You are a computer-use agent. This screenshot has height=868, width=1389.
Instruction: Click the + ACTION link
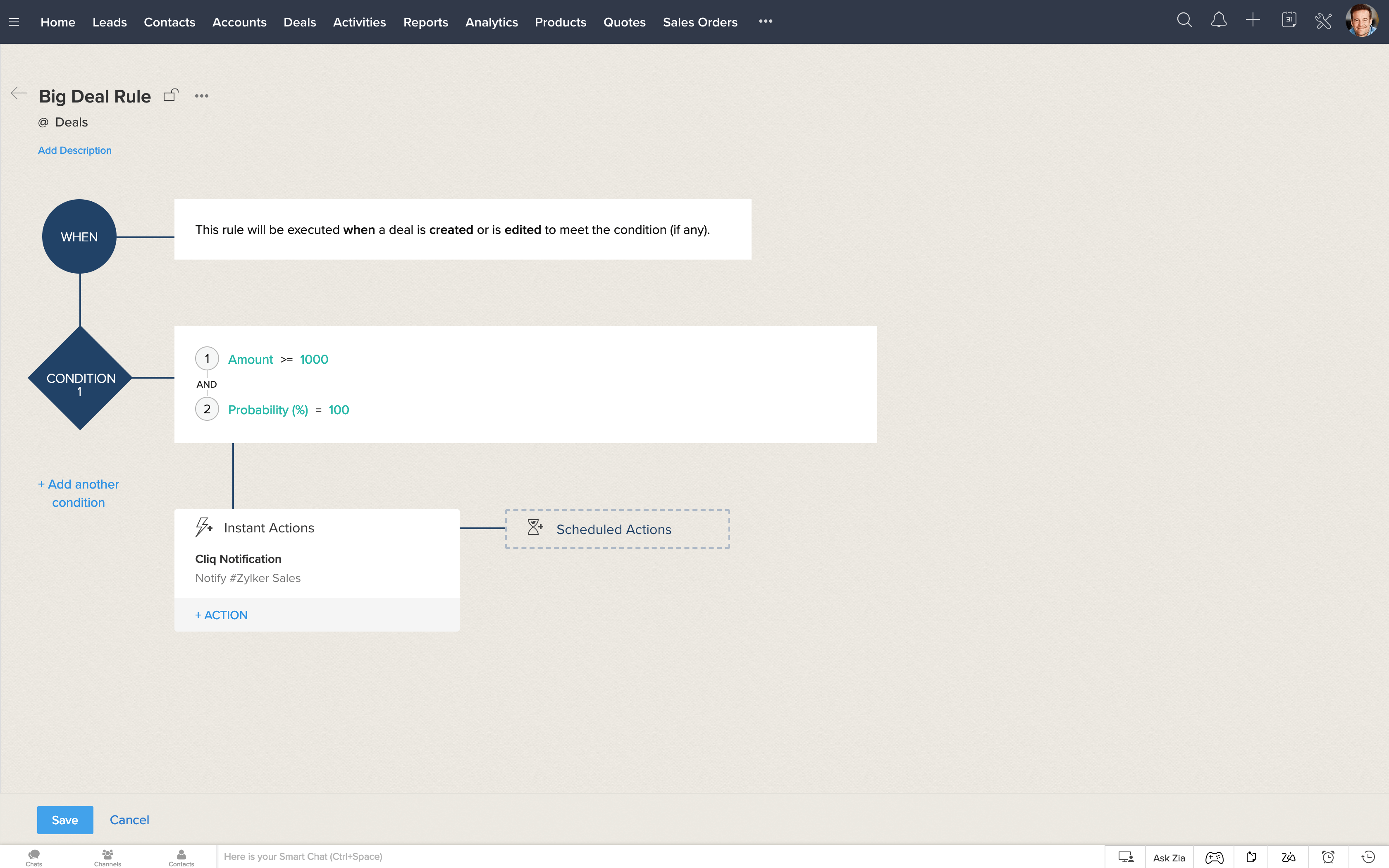pos(222,615)
